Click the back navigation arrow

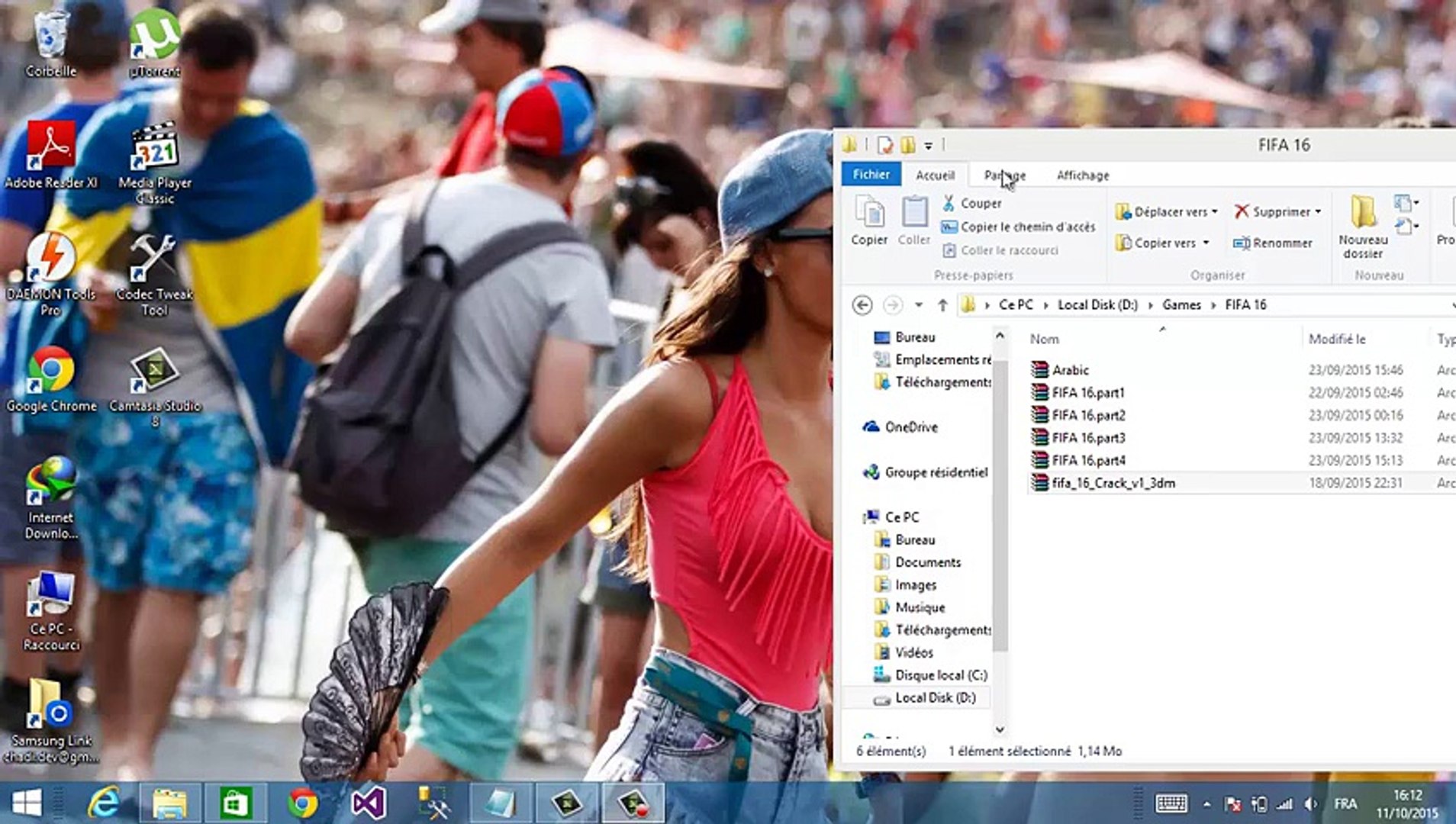click(862, 305)
